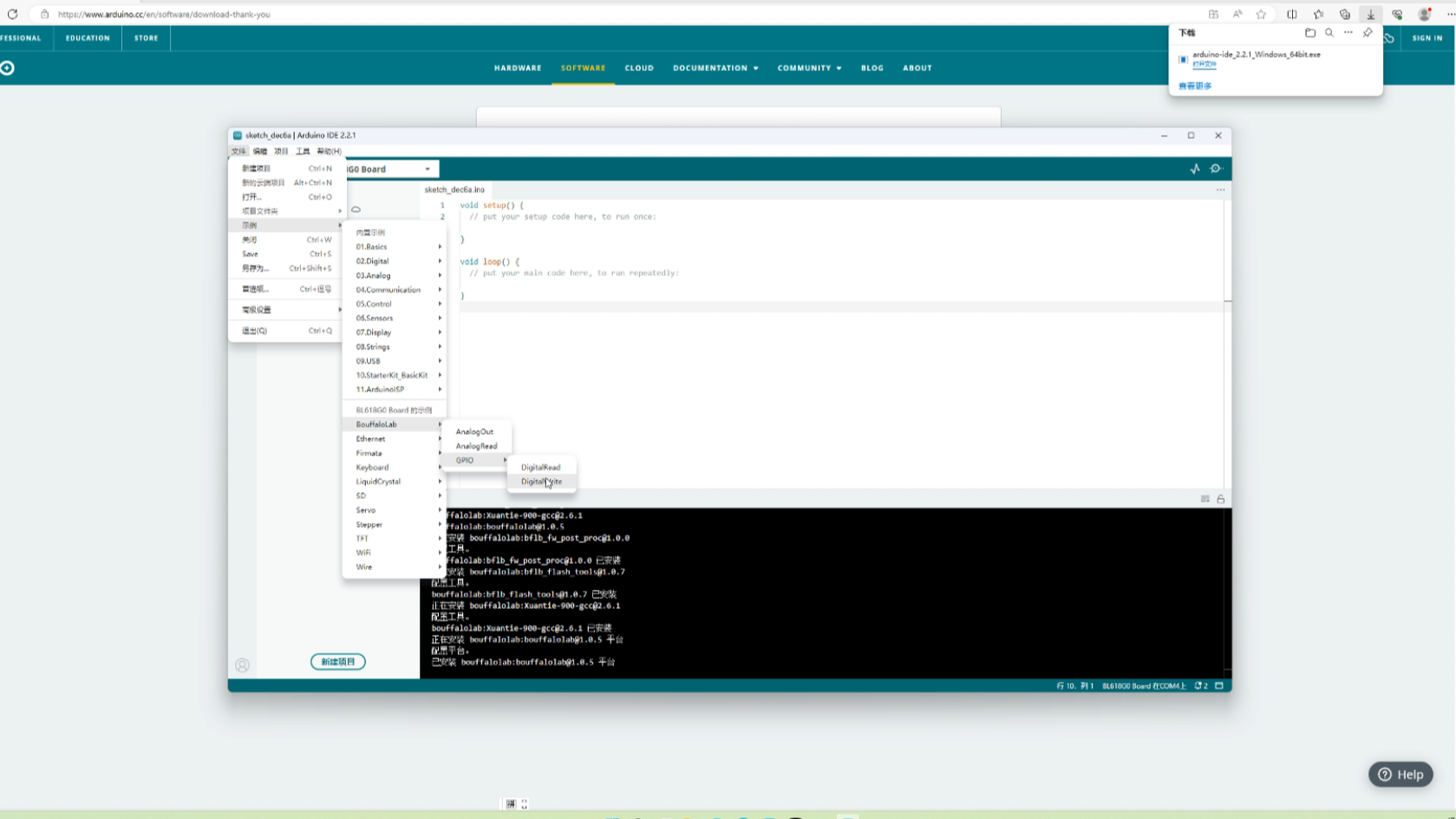1456x819 pixels.
Task: Click the browser favorites list icon
Action: 1318,14
